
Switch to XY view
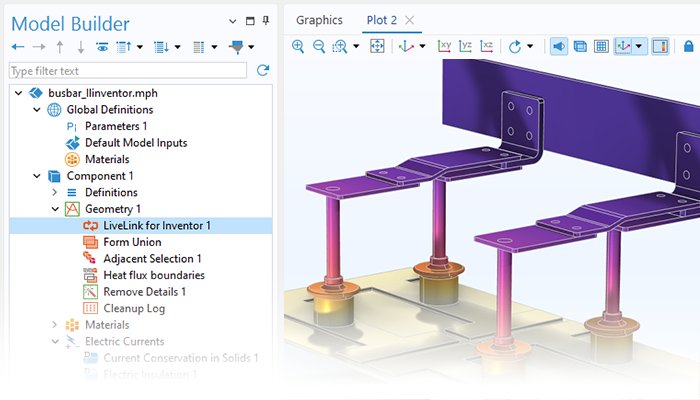(444, 46)
